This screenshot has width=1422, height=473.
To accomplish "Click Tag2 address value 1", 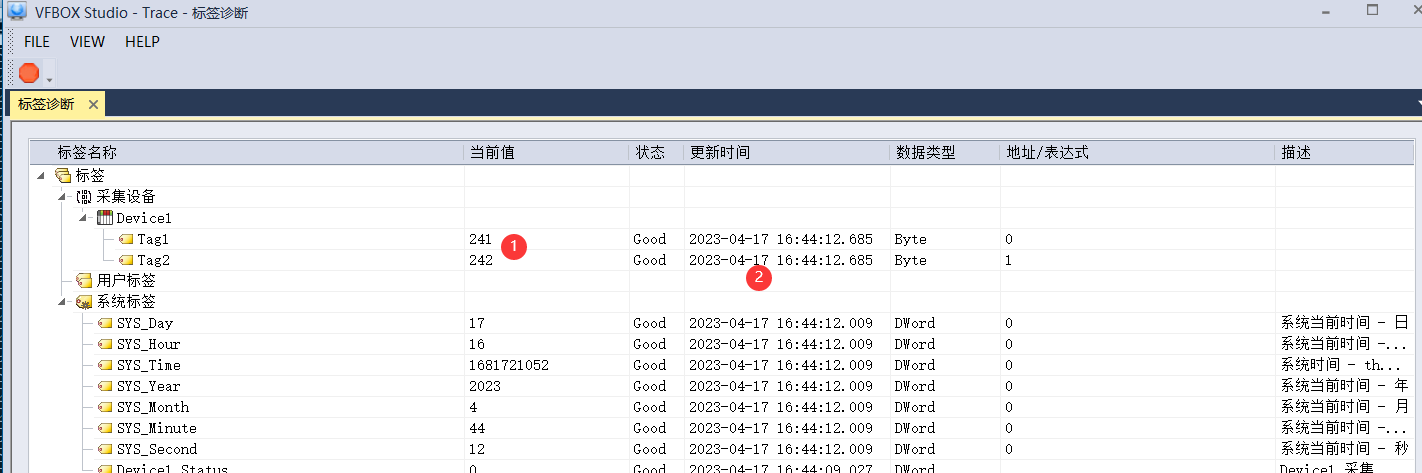I will click(x=1009, y=260).
